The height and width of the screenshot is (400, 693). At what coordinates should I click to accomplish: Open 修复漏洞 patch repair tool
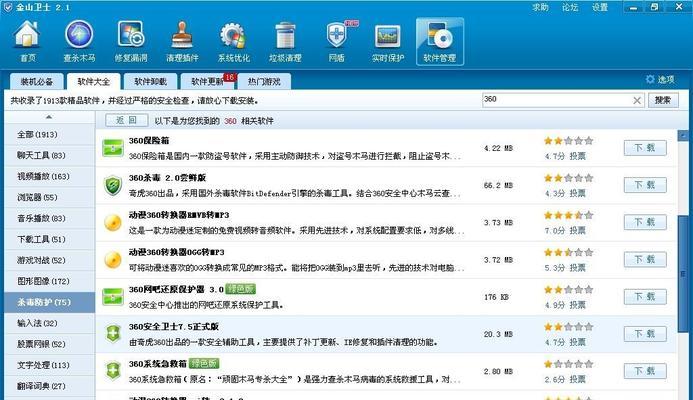point(130,41)
